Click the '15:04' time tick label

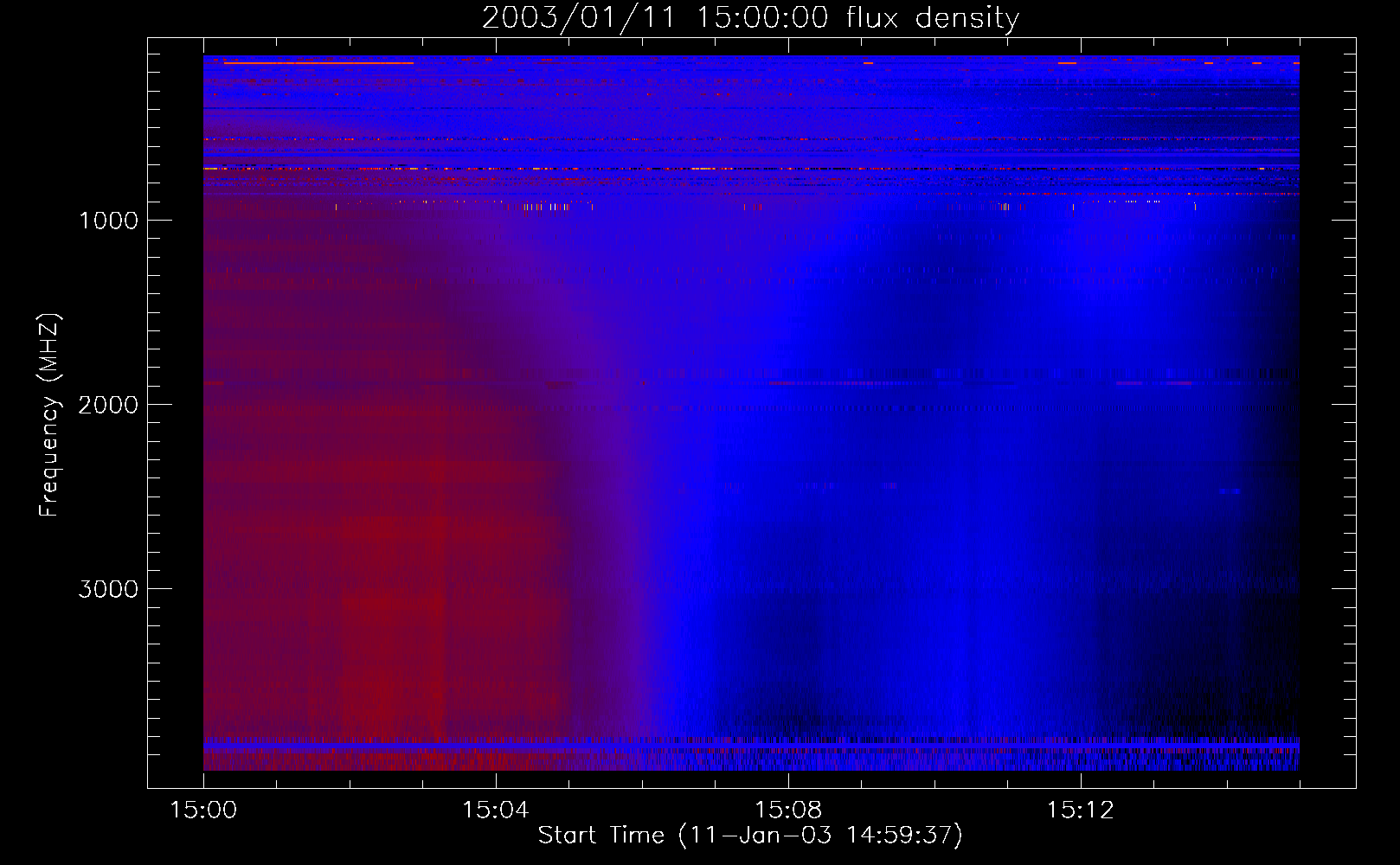coord(496,811)
